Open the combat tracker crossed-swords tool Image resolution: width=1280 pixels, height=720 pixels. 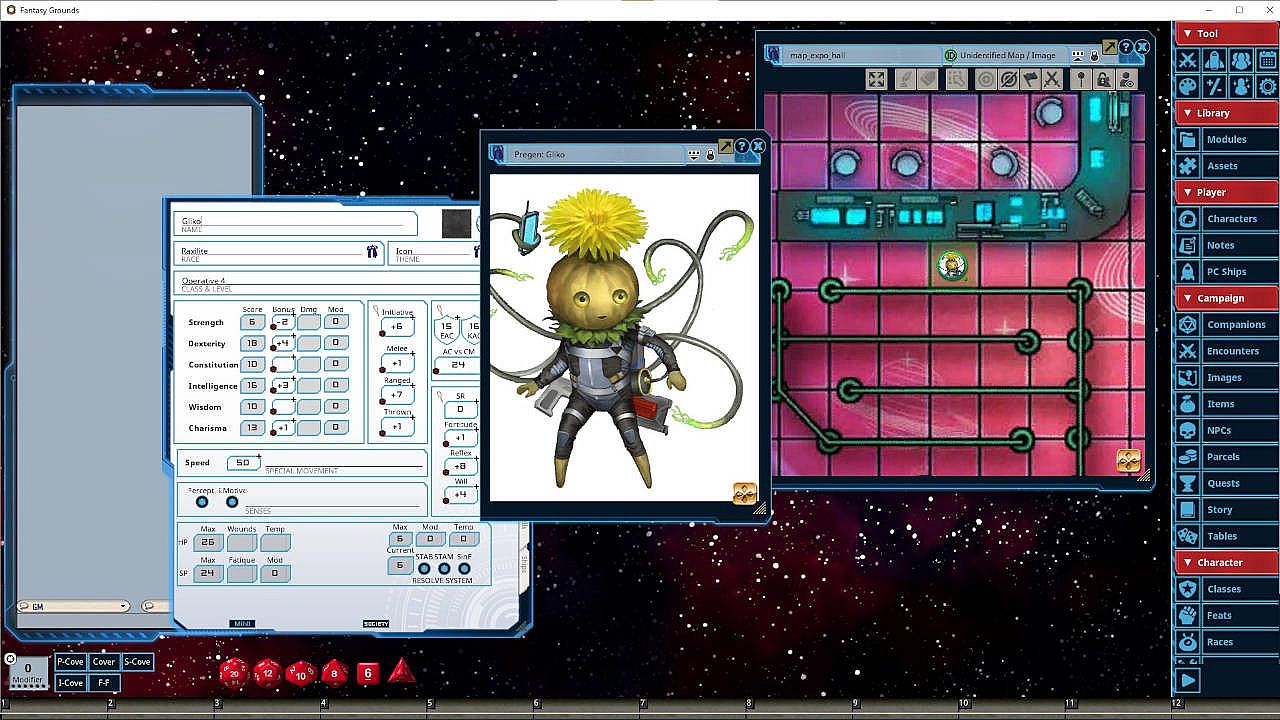click(x=1188, y=61)
